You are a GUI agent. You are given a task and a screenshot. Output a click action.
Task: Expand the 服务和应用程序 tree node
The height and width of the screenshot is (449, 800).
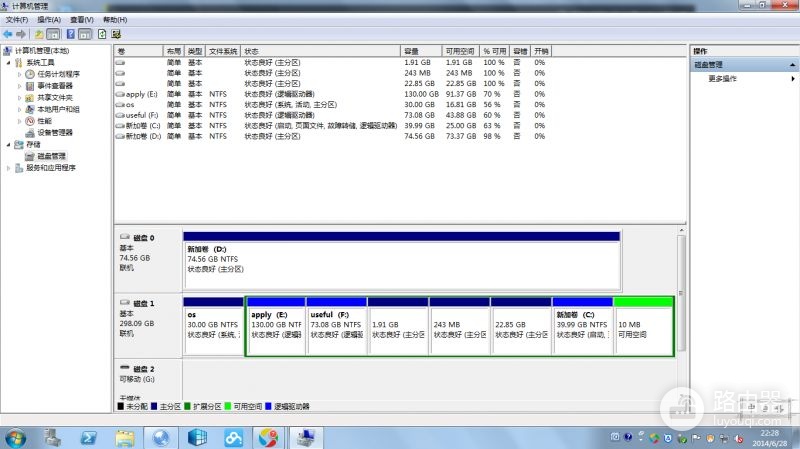[9, 168]
